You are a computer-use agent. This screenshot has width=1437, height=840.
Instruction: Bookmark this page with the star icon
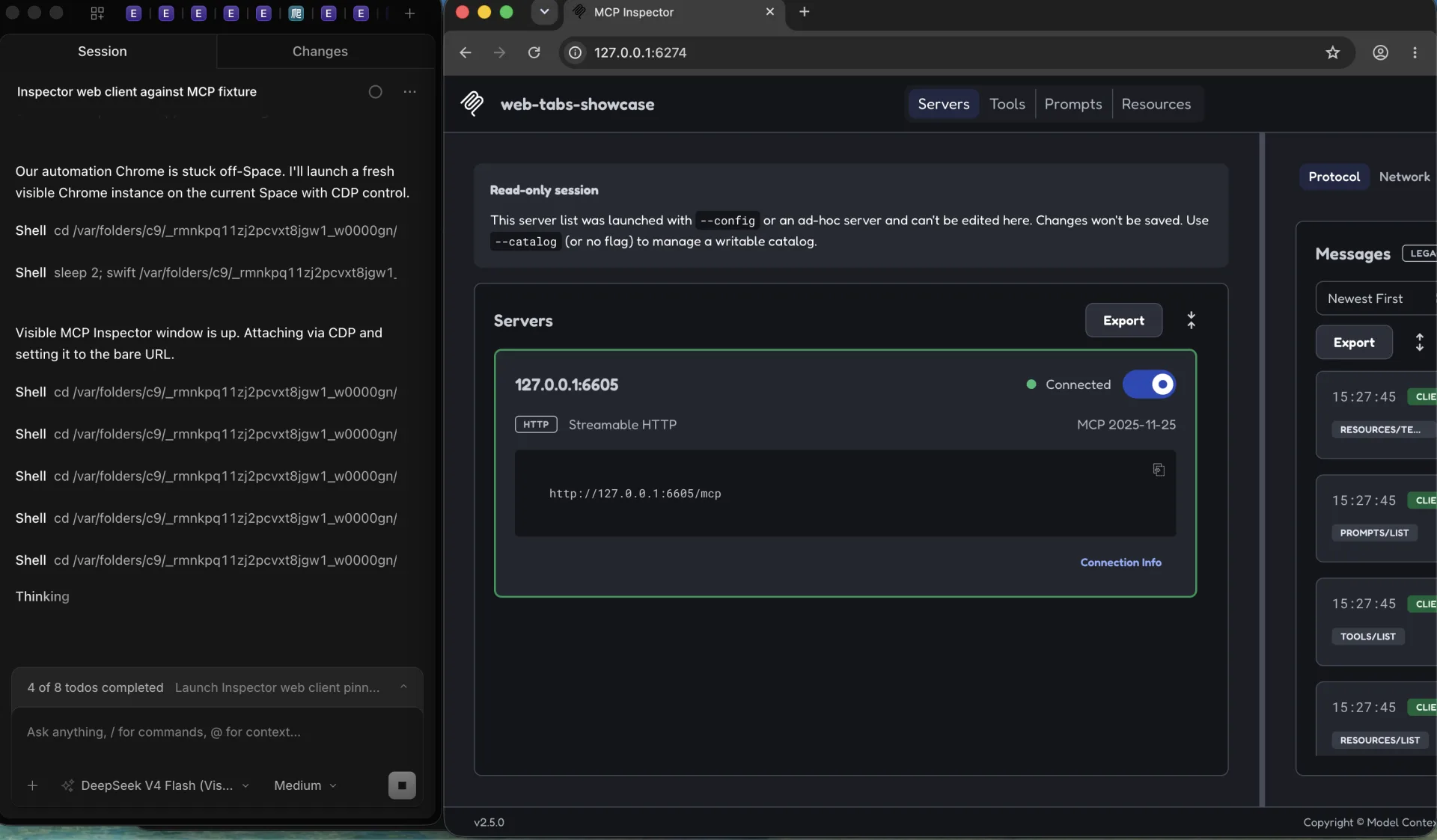pos(1332,52)
